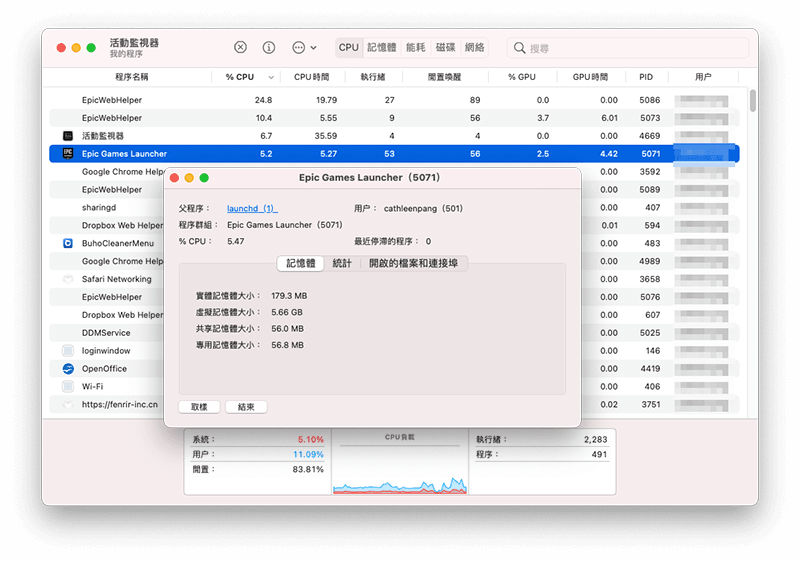
Task: Select the Google Chrome Helper row PID 3592
Action: click(107, 172)
